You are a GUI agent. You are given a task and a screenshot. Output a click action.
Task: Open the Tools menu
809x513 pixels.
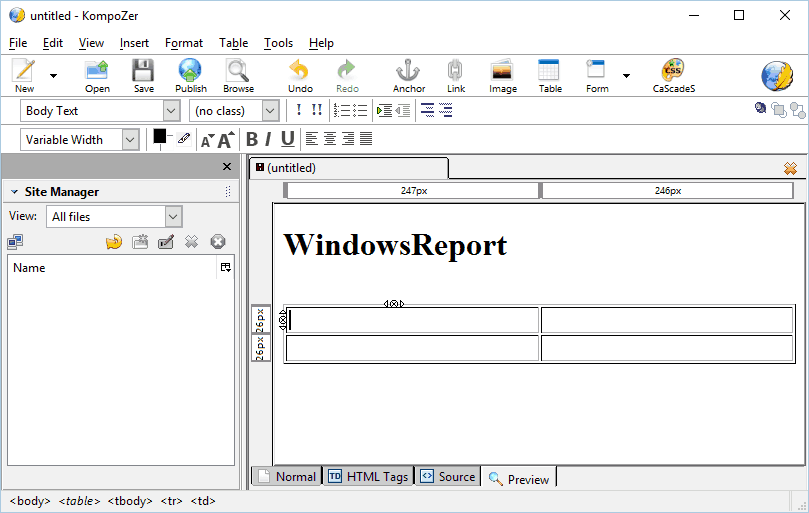pos(279,43)
